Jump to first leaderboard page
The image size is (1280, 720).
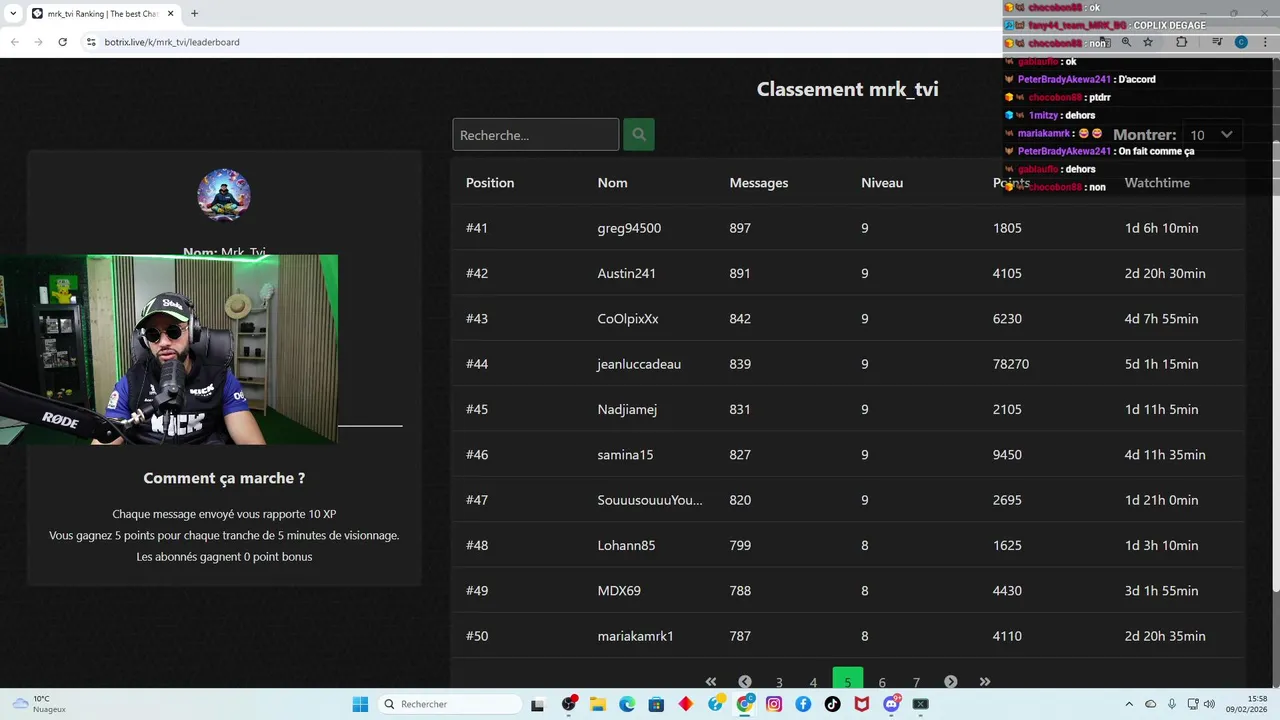[x=711, y=682]
